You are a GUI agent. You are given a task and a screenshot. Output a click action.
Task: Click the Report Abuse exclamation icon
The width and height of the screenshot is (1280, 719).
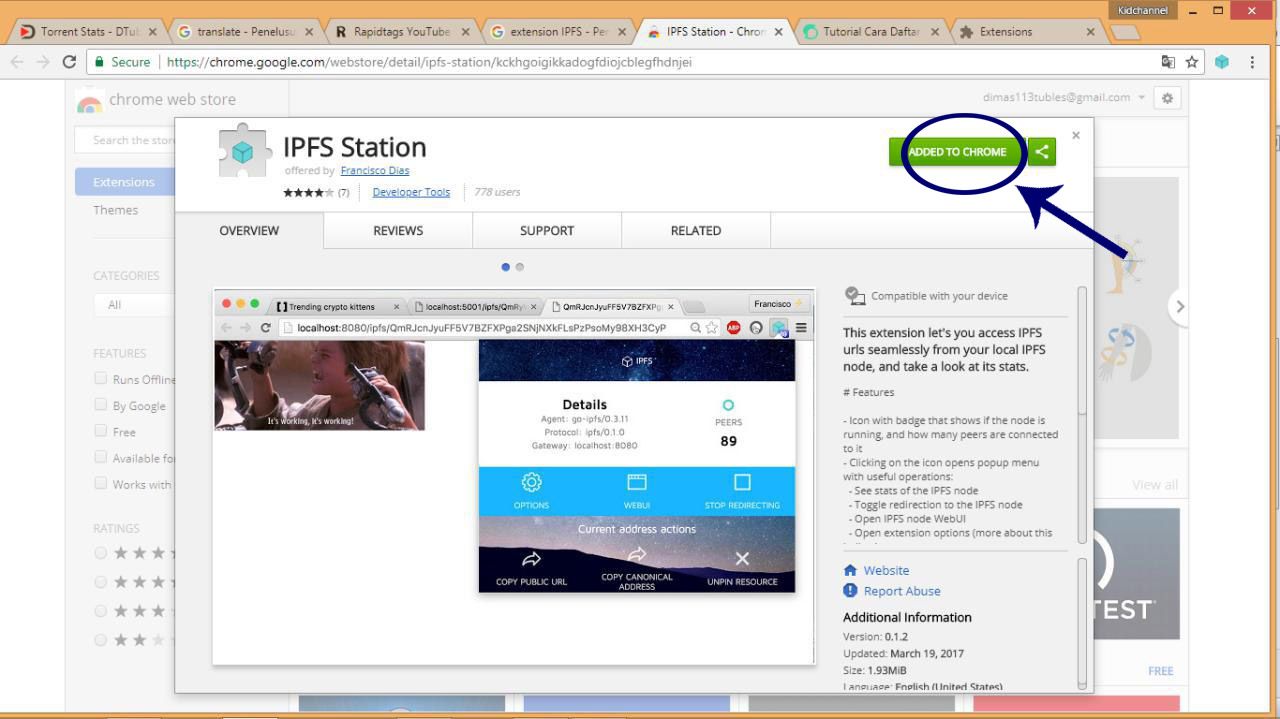851,591
